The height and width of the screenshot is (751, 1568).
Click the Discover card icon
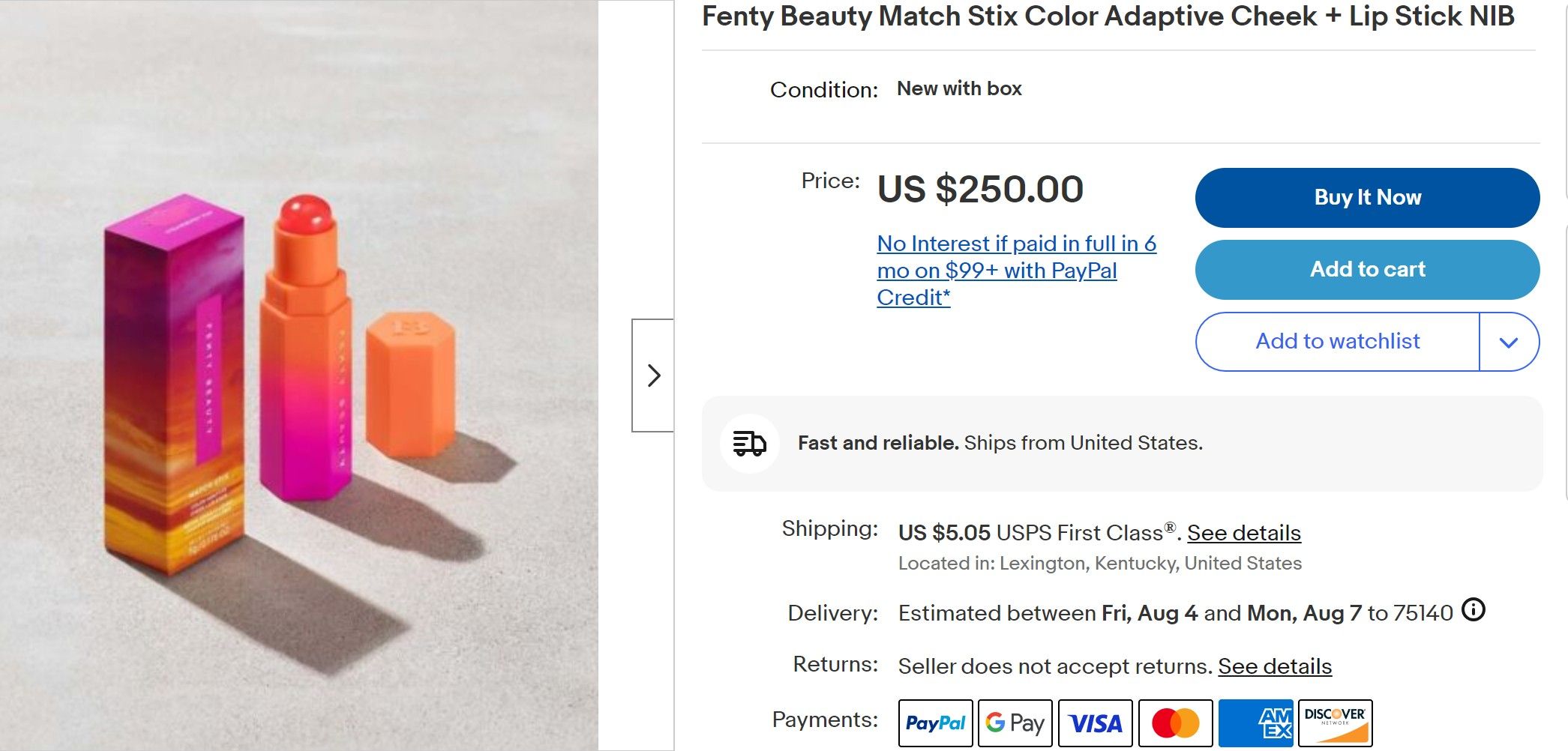point(1335,723)
